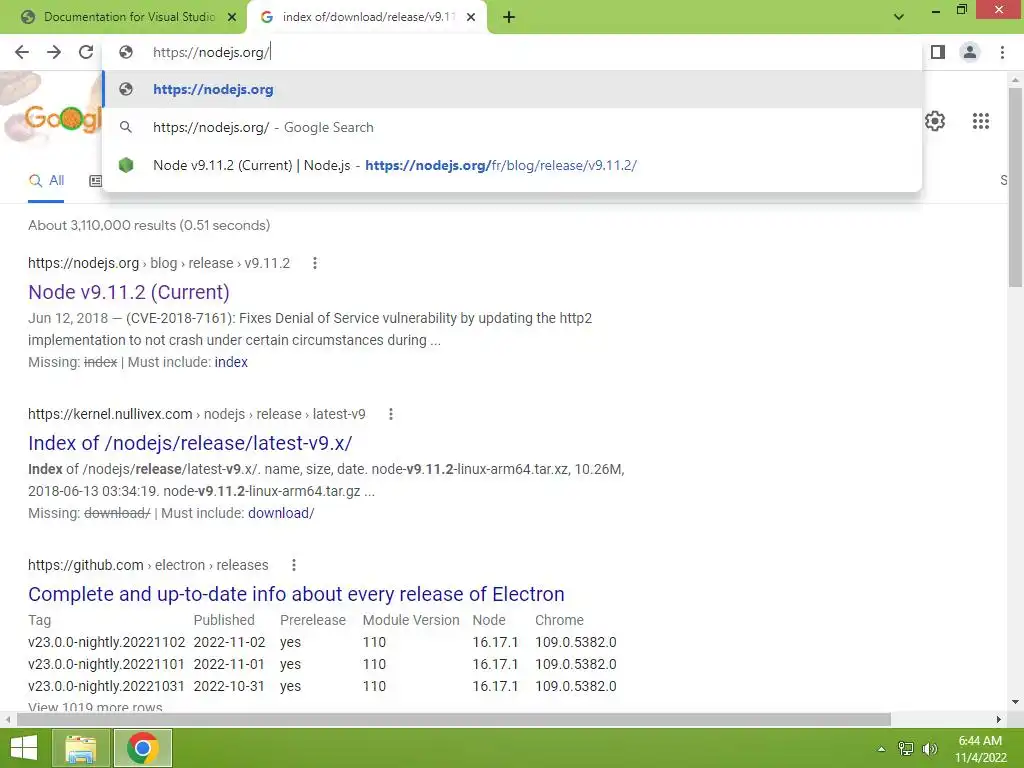Viewport: 1024px width, 768px height.
Task: Click View 1019 more rows
Action: 95,707
